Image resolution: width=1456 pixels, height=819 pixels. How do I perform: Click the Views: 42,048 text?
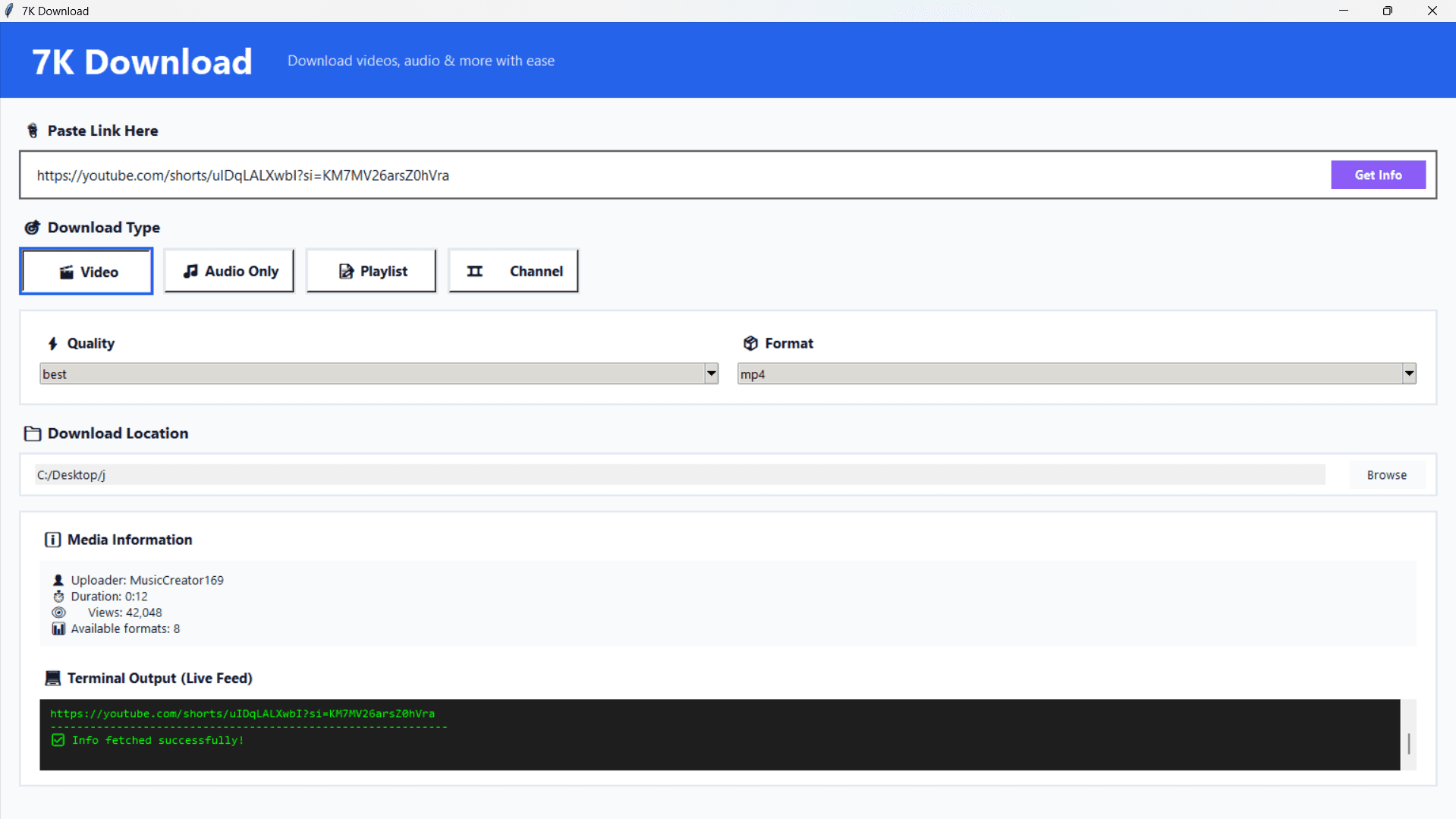coord(124,613)
